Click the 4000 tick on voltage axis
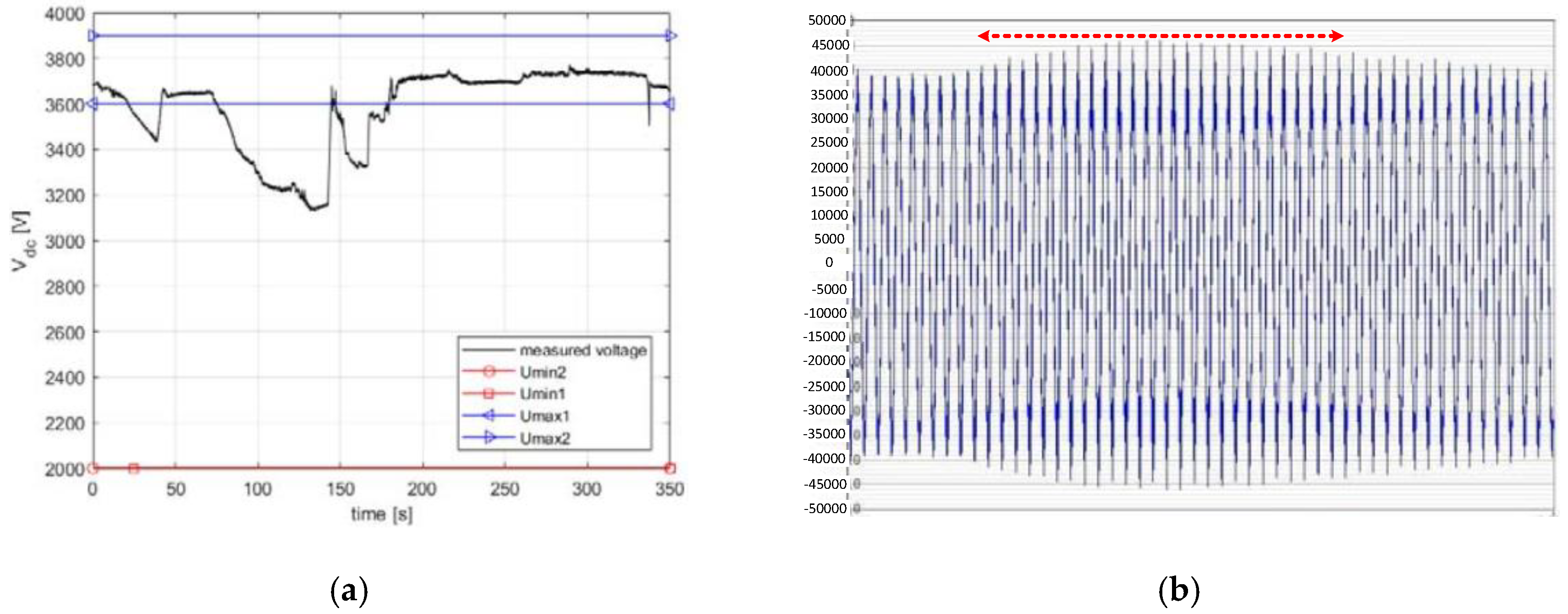Viewport: 1568px width, 614px height. pos(65,14)
